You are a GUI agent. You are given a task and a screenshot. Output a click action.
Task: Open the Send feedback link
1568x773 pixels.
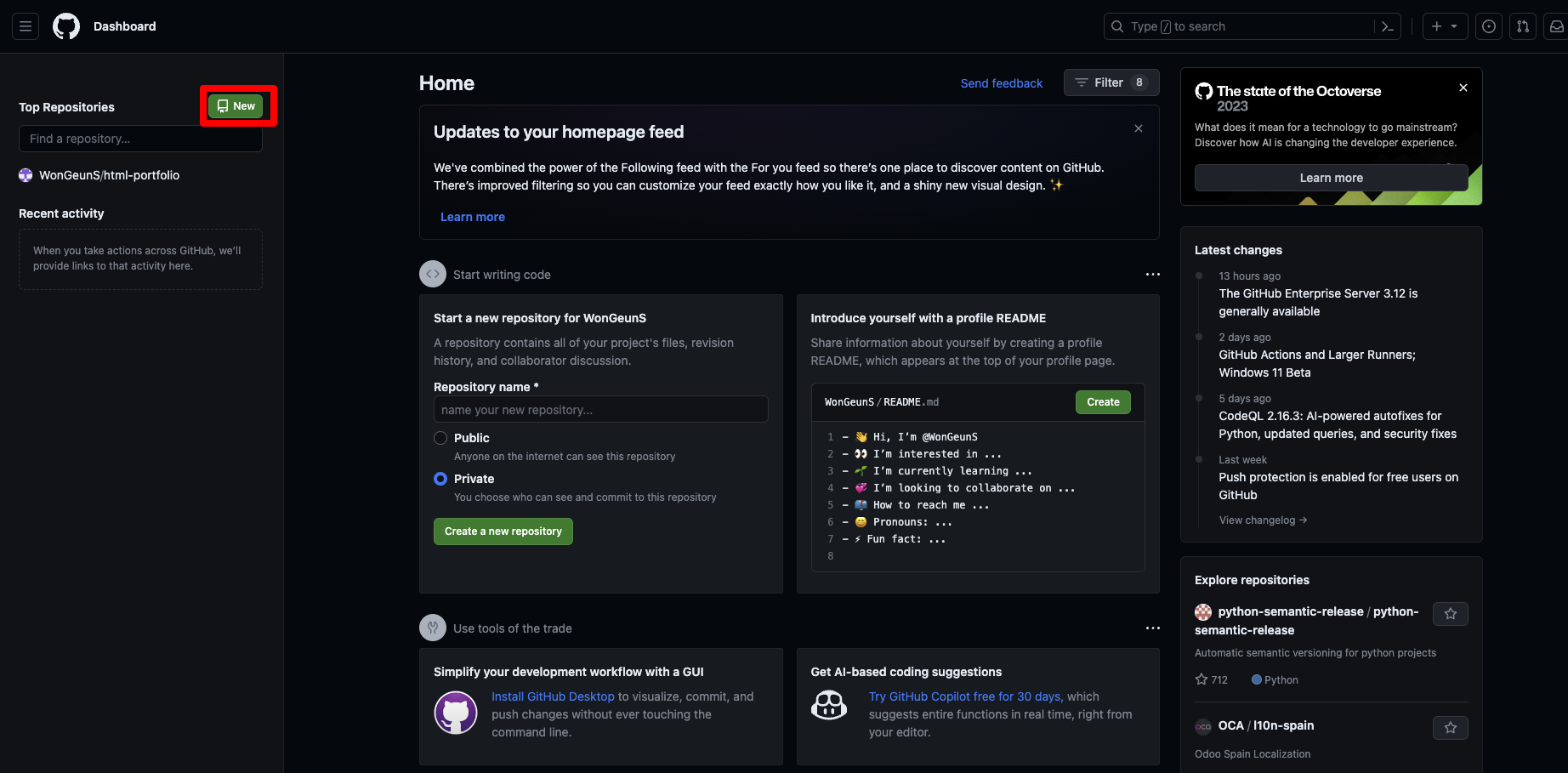pos(1001,83)
